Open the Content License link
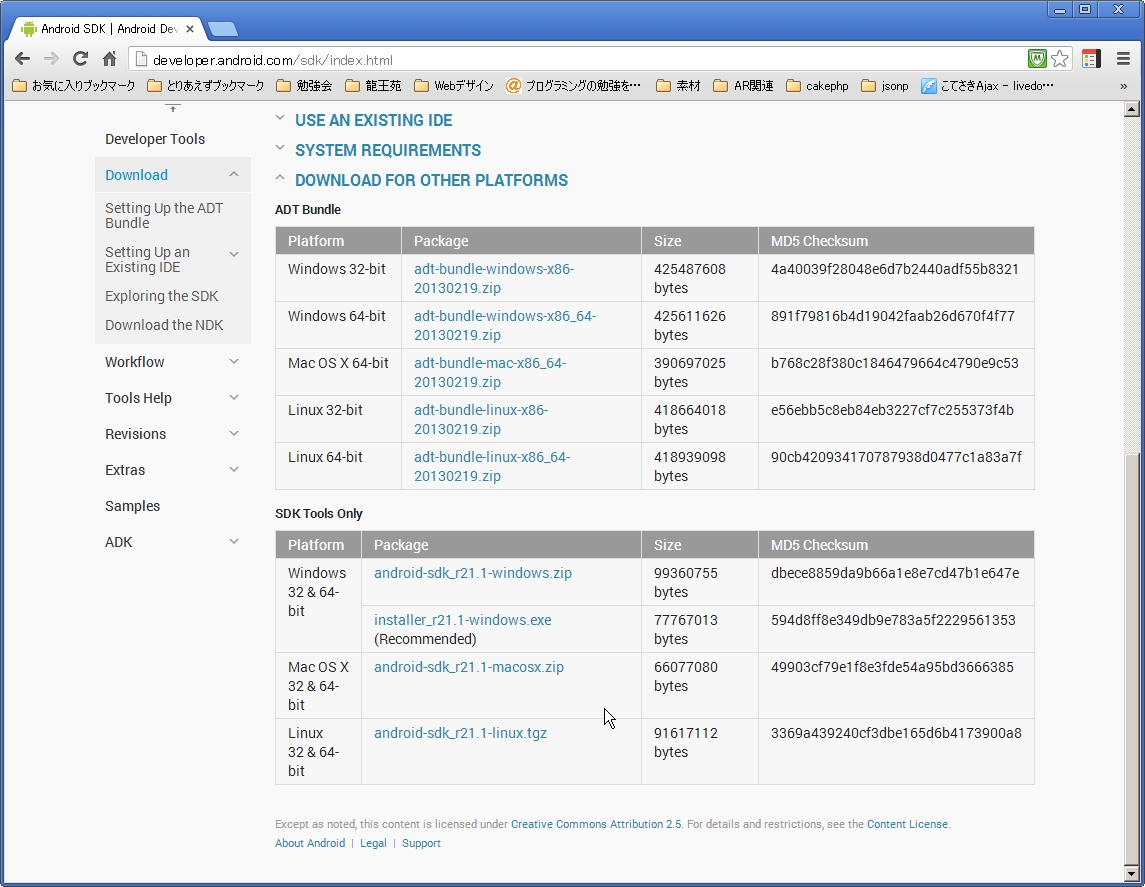Viewport: 1145px width, 887px height. 907,824
